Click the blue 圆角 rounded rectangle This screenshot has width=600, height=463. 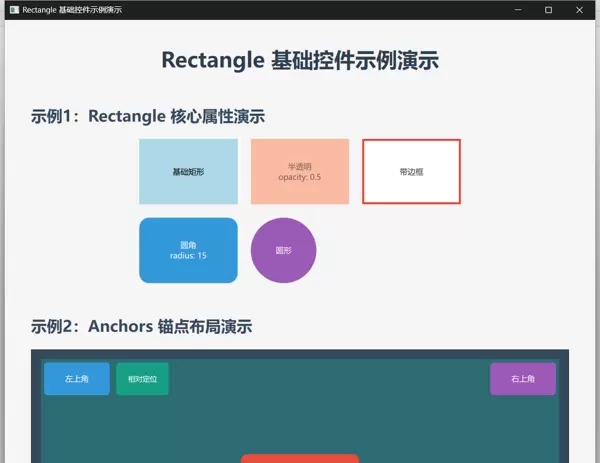(188, 250)
